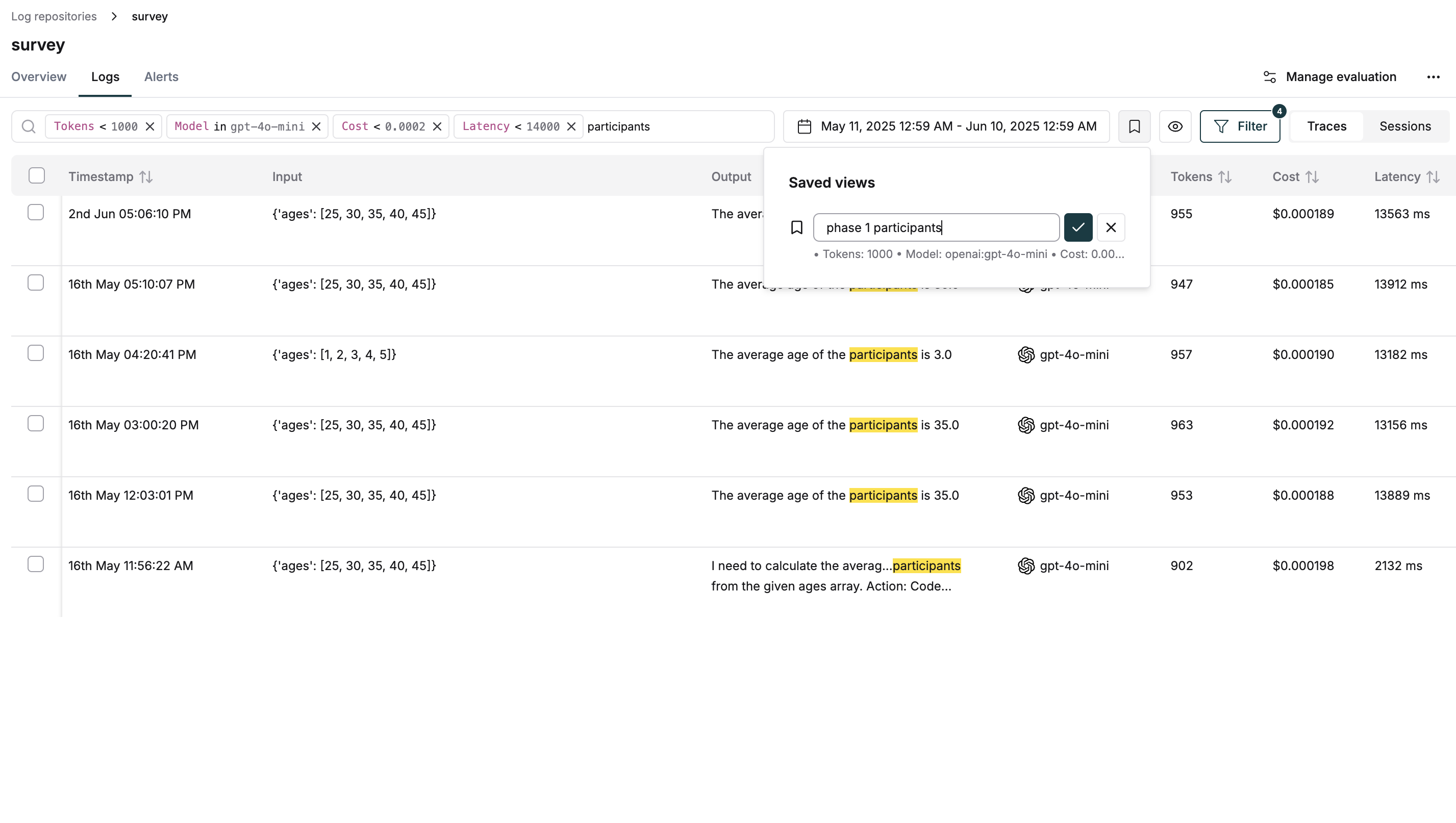Image resolution: width=1456 pixels, height=823 pixels.
Task: Open the date range picker
Action: [946, 126]
